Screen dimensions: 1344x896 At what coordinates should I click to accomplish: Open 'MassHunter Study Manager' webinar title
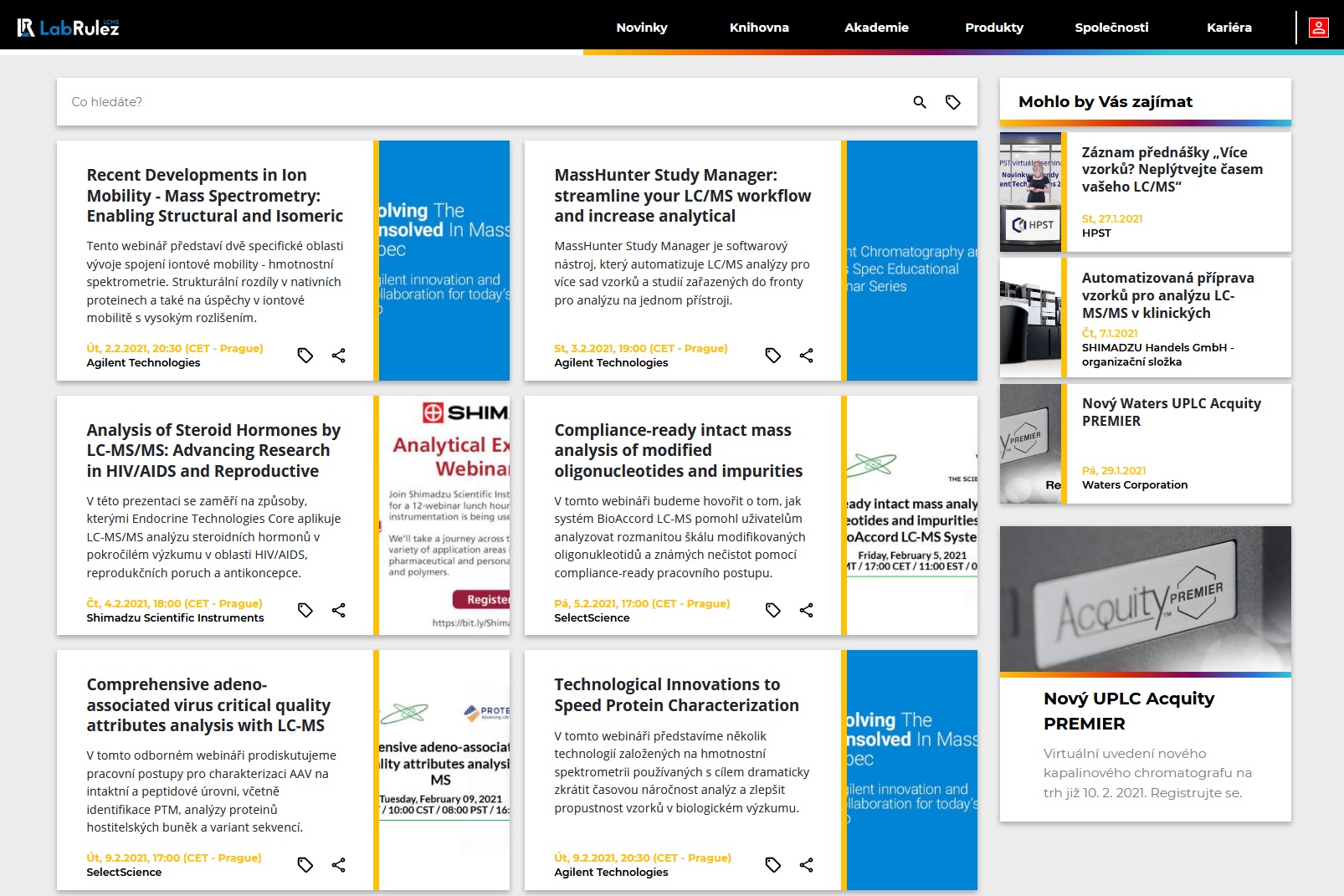tap(683, 196)
